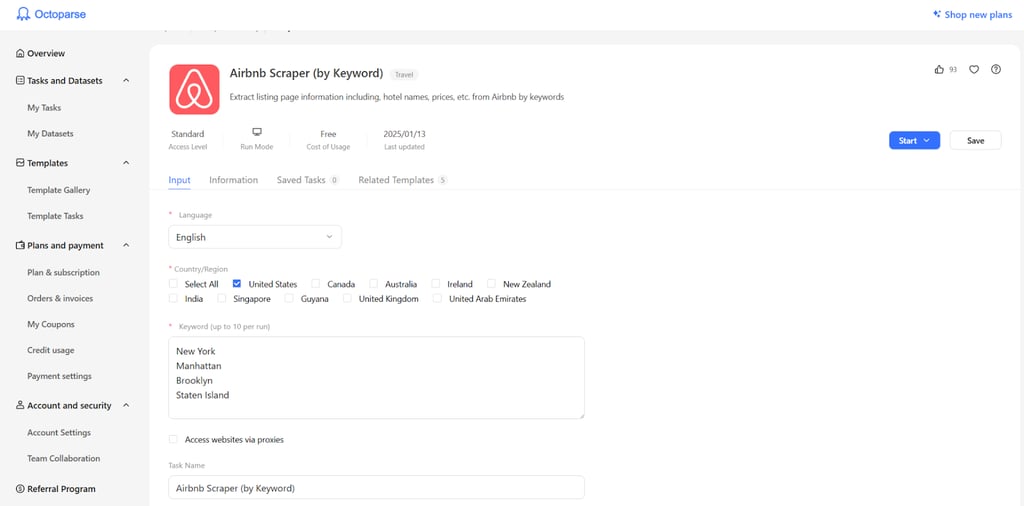Open the Related Templates tab
The image size is (1024, 506).
tap(403, 180)
